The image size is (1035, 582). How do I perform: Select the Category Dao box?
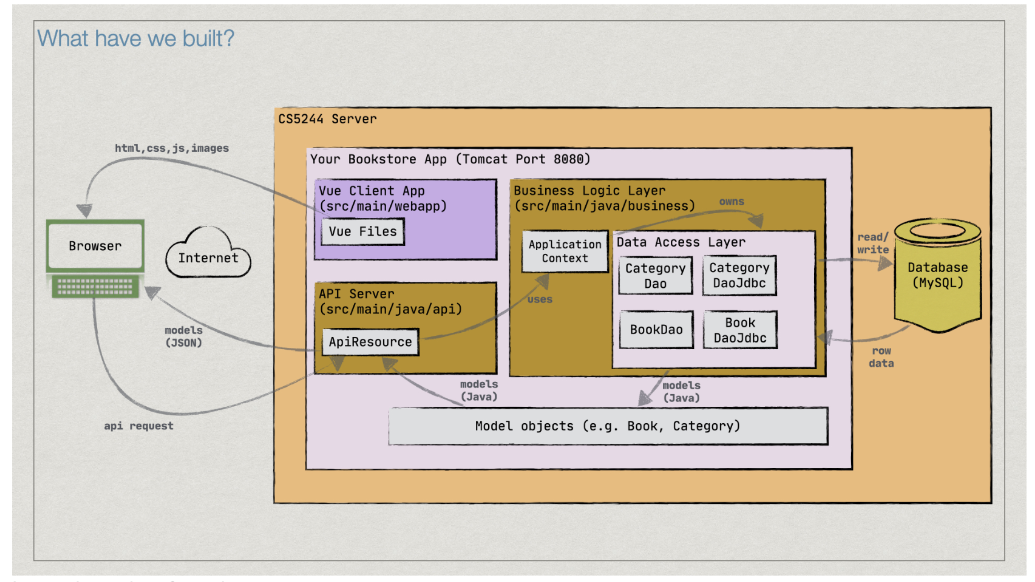pyautogui.click(x=655, y=276)
